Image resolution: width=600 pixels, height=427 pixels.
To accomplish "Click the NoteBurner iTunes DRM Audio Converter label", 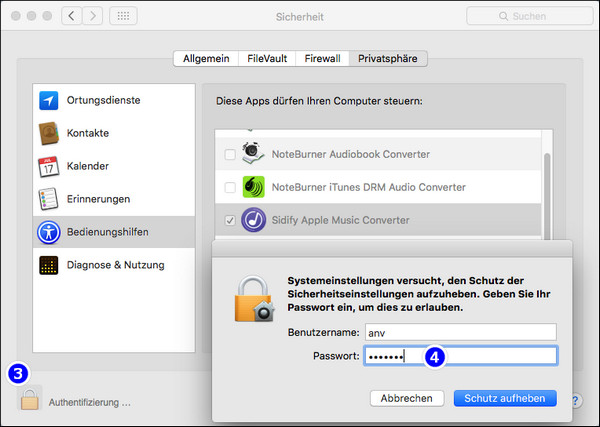I will (x=368, y=187).
